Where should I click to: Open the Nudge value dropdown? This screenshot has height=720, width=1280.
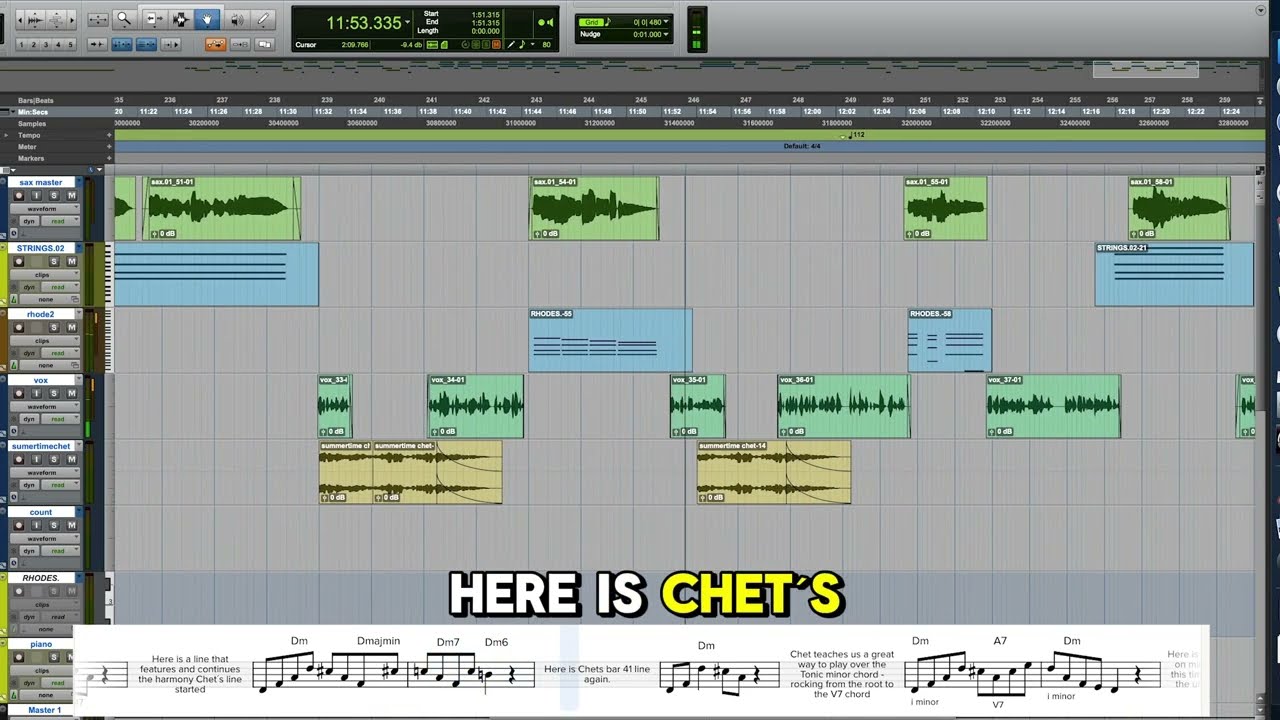[x=666, y=34]
